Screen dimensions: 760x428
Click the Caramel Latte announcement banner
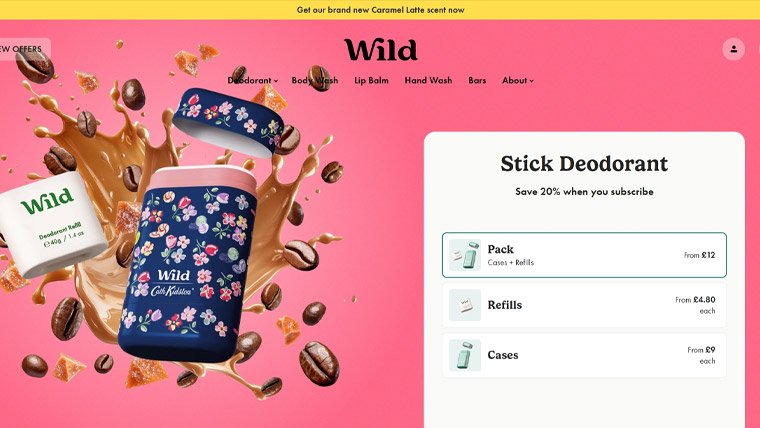[x=380, y=10]
